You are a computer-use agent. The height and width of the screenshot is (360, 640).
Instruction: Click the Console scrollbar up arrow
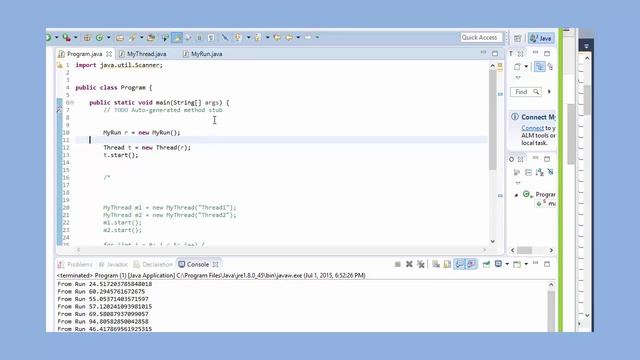tap(551, 284)
